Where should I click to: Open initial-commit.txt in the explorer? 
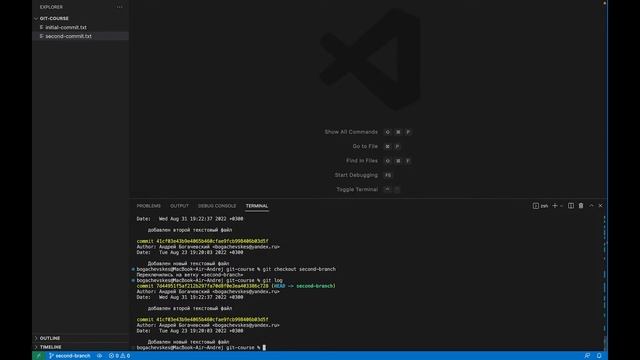pos(66,27)
